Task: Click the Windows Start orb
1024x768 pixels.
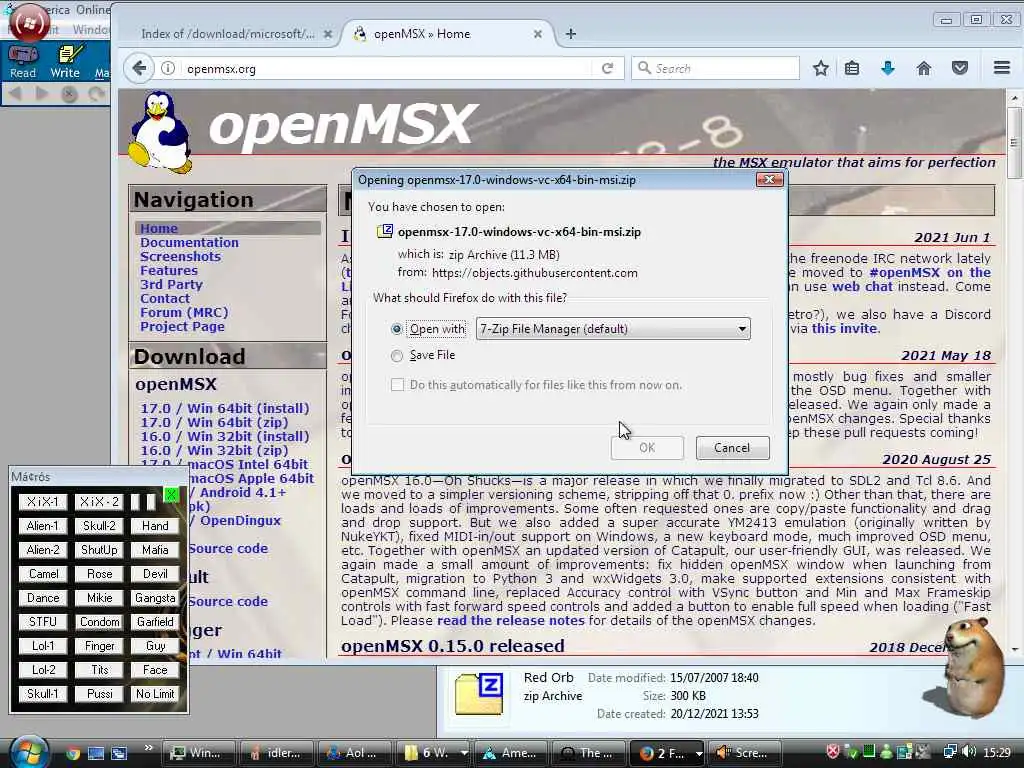Action: 27,752
